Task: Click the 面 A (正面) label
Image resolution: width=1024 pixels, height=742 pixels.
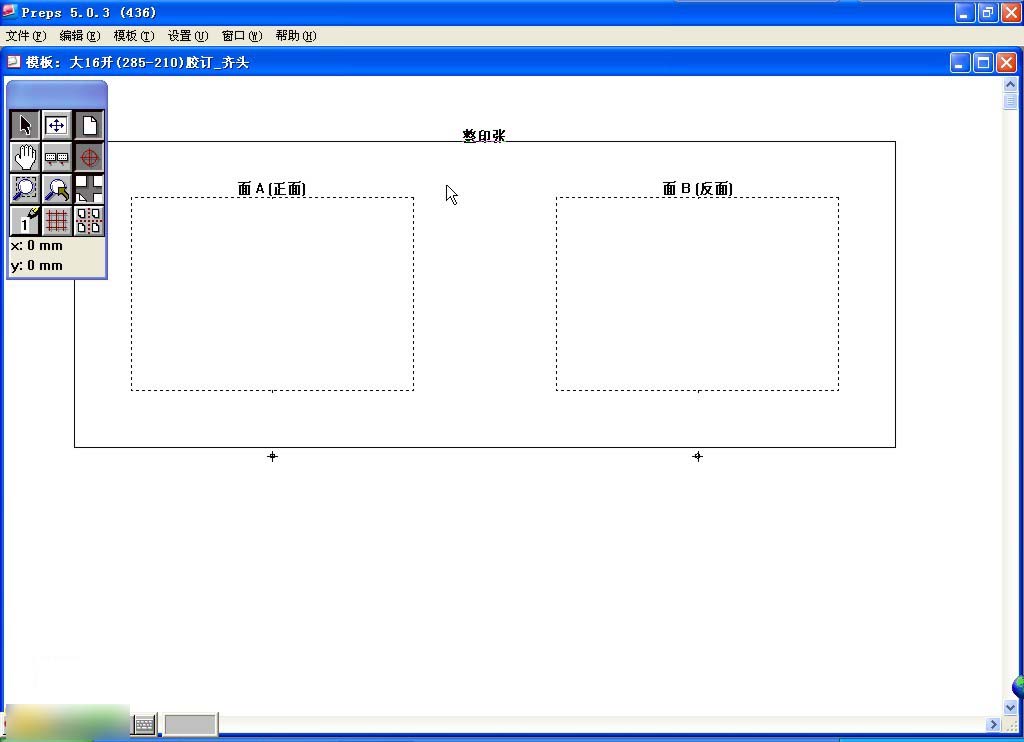Action: click(x=272, y=189)
